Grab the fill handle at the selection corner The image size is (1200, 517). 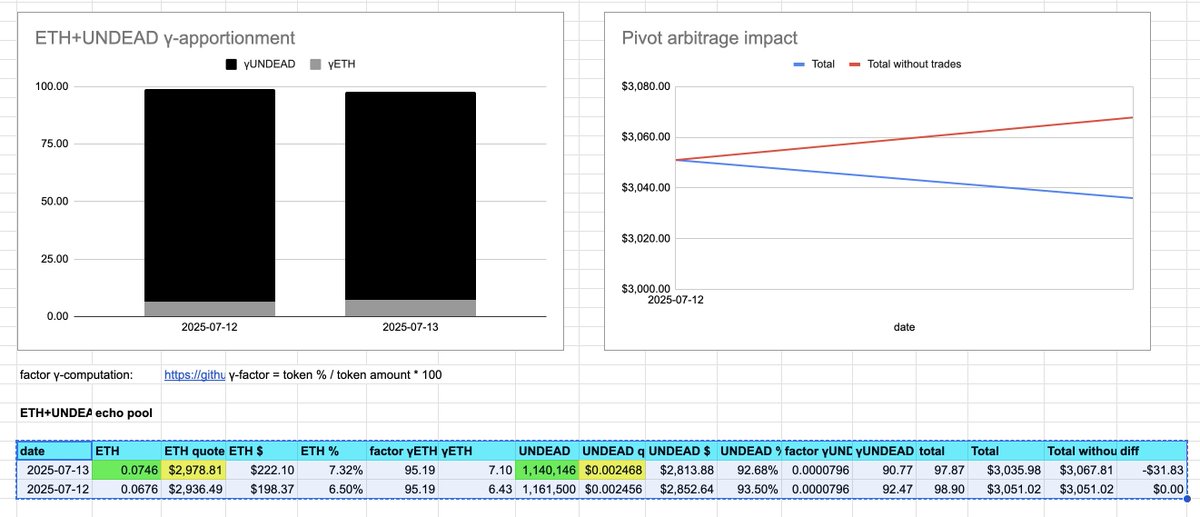tap(1187, 499)
